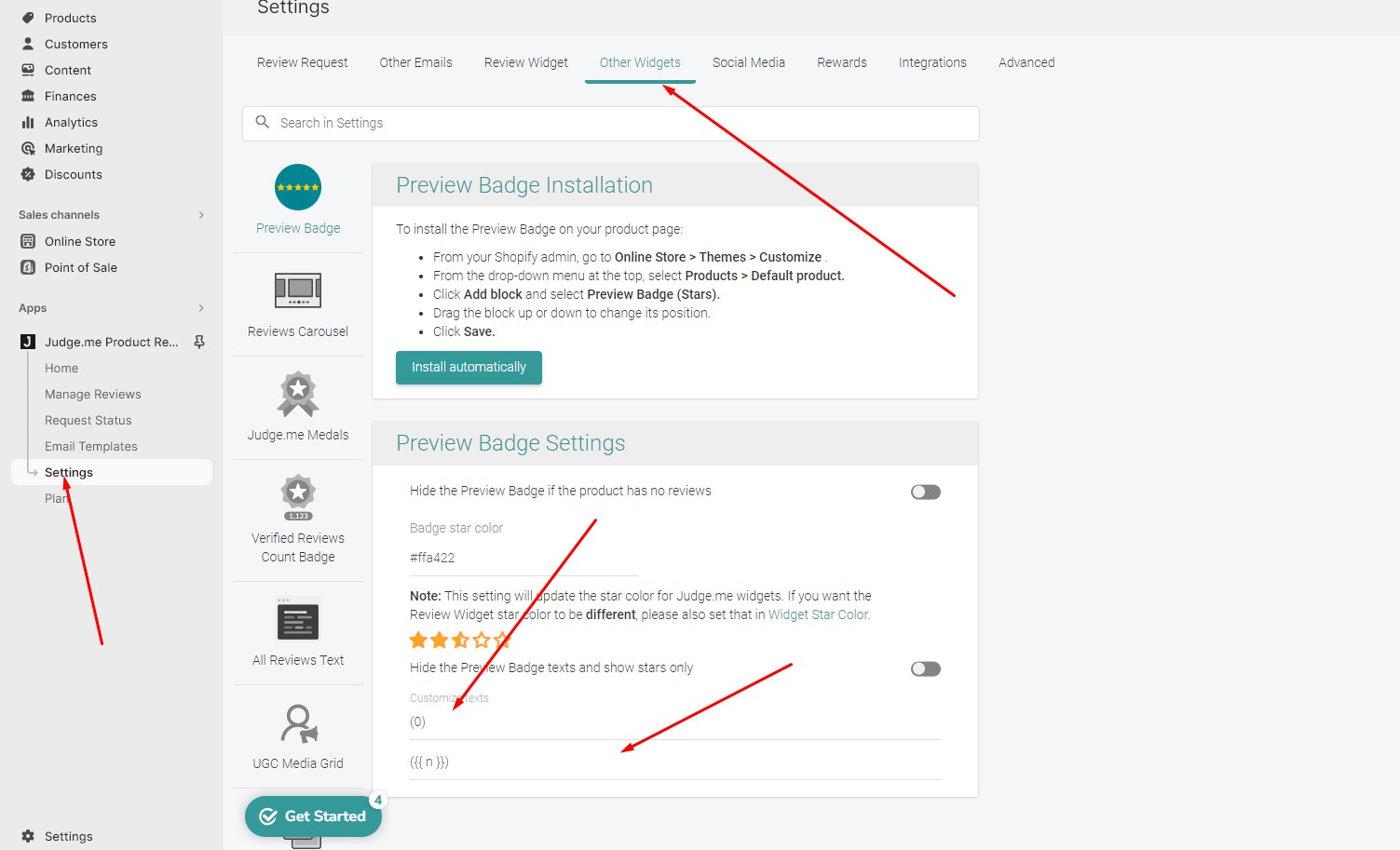Click the Search in Settings field
1400x850 pixels.
(x=611, y=123)
